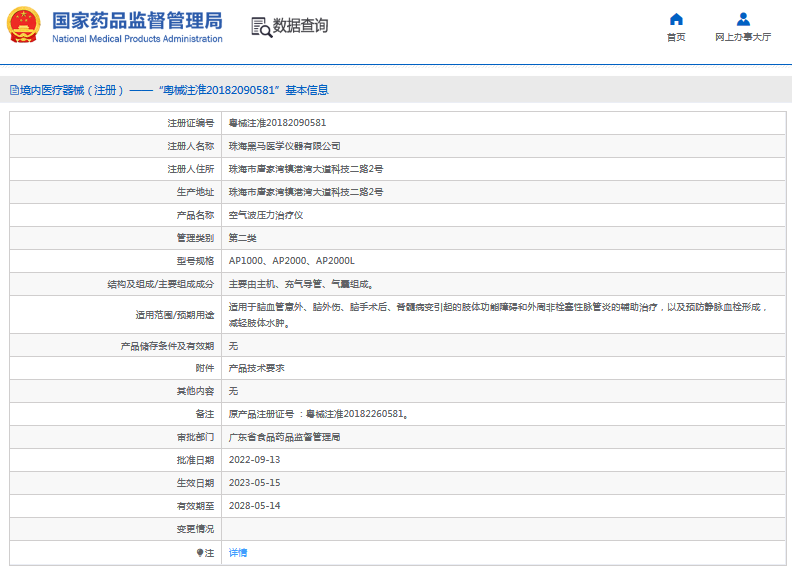Open 网上办事大厅 text link
The width and height of the screenshot is (792, 574).
tap(743, 37)
